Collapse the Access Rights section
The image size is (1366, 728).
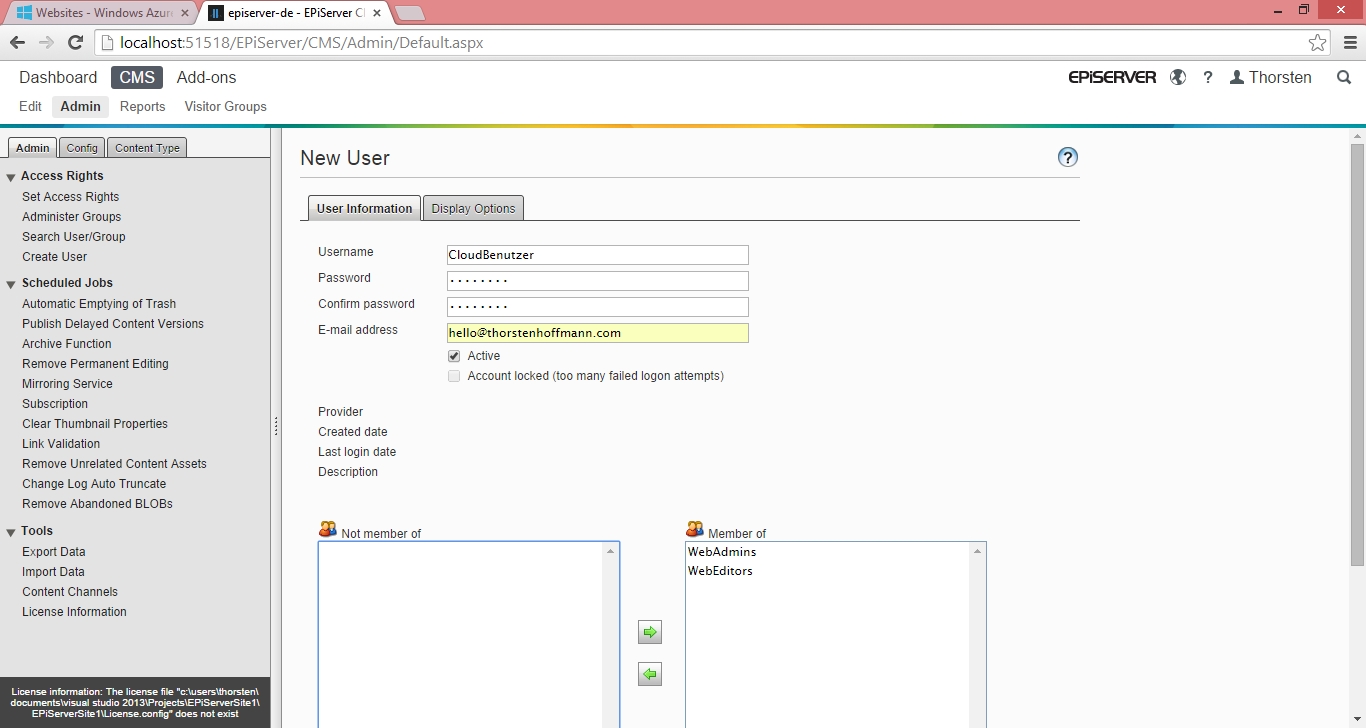coord(11,177)
